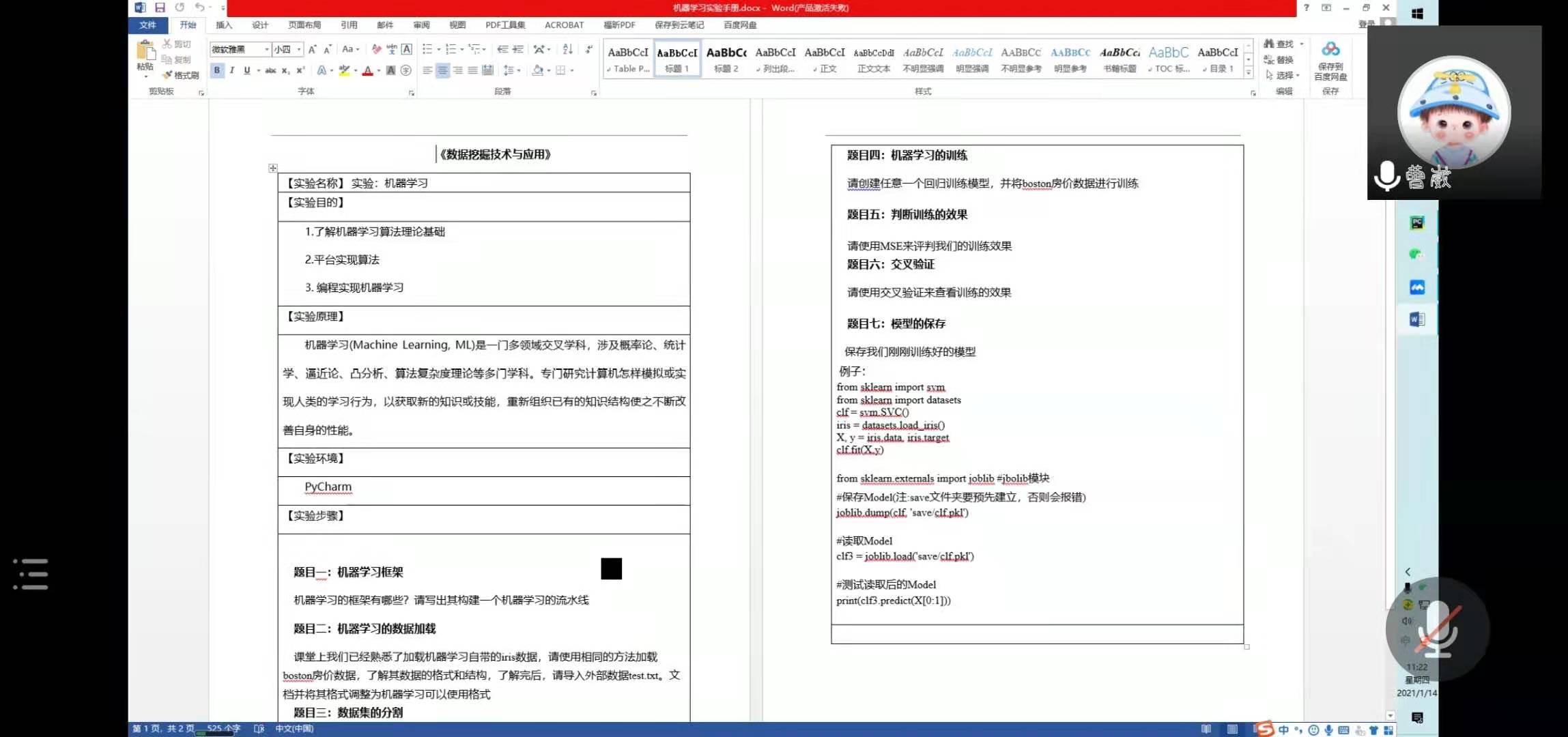
Task: Click the Format Painter (格式刷) brush
Action: pyautogui.click(x=180, y=75)
